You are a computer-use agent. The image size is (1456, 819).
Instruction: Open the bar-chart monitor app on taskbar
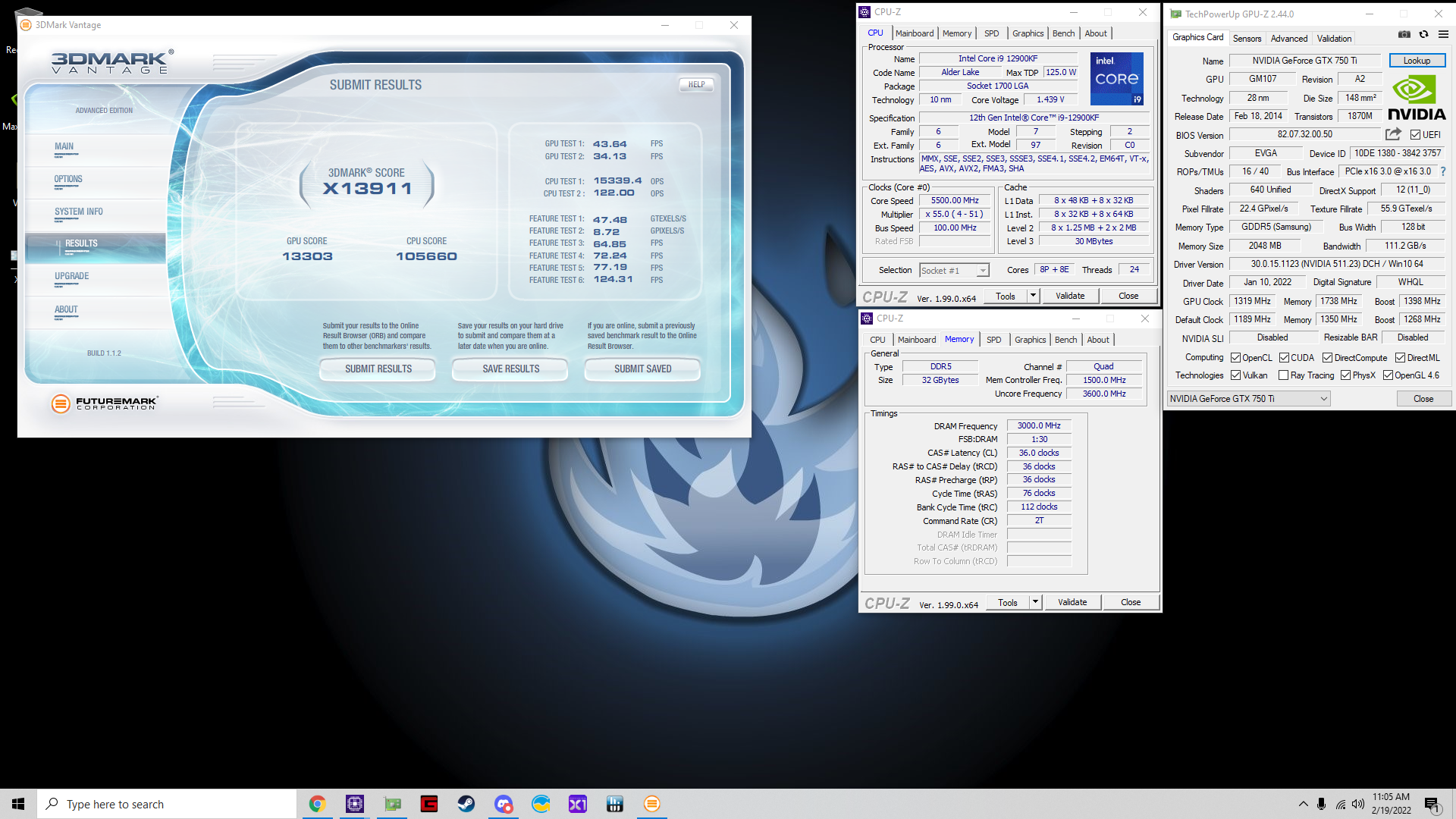615,804
